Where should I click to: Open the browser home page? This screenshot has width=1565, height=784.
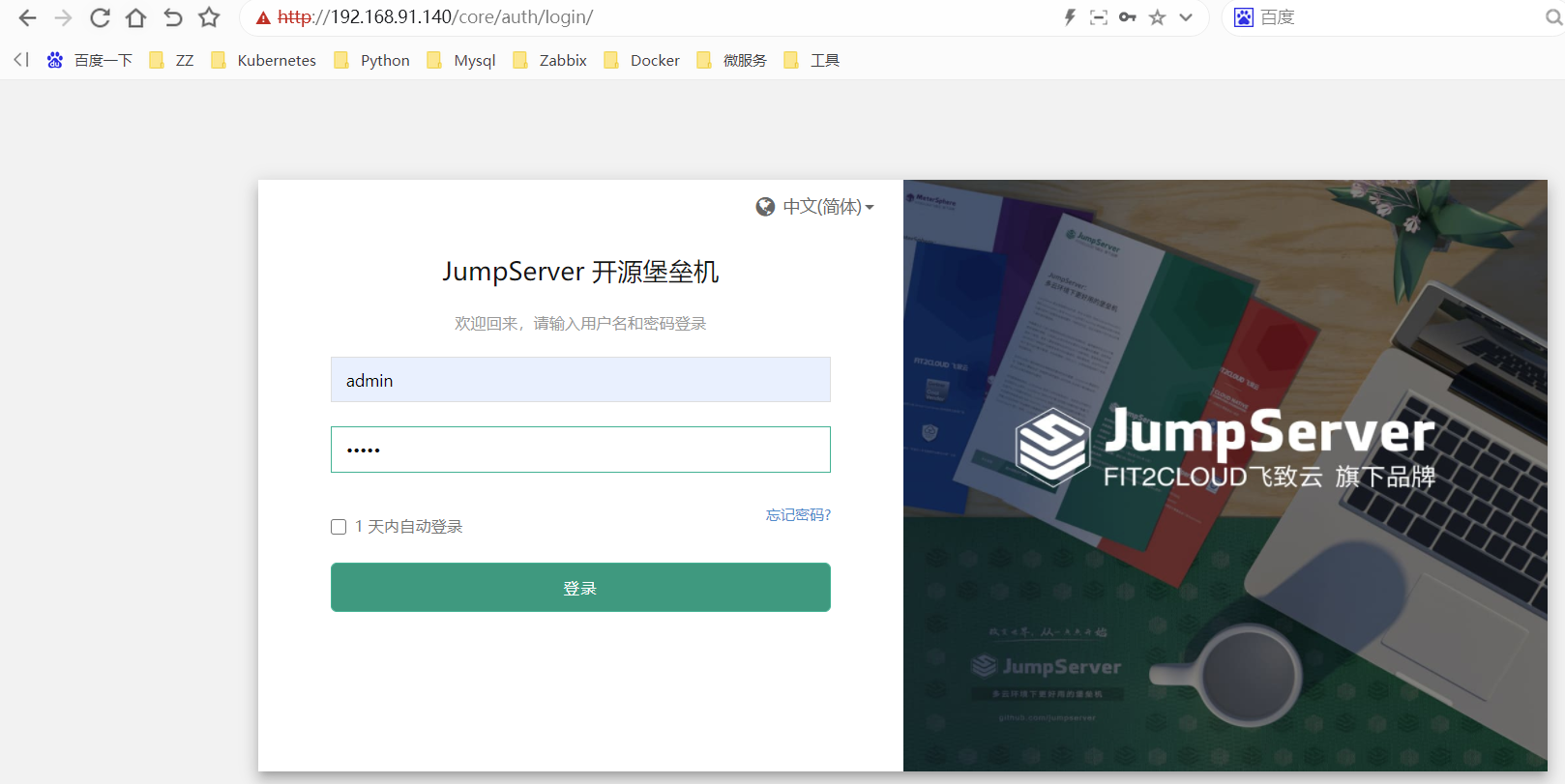click(x=136, y=17)
